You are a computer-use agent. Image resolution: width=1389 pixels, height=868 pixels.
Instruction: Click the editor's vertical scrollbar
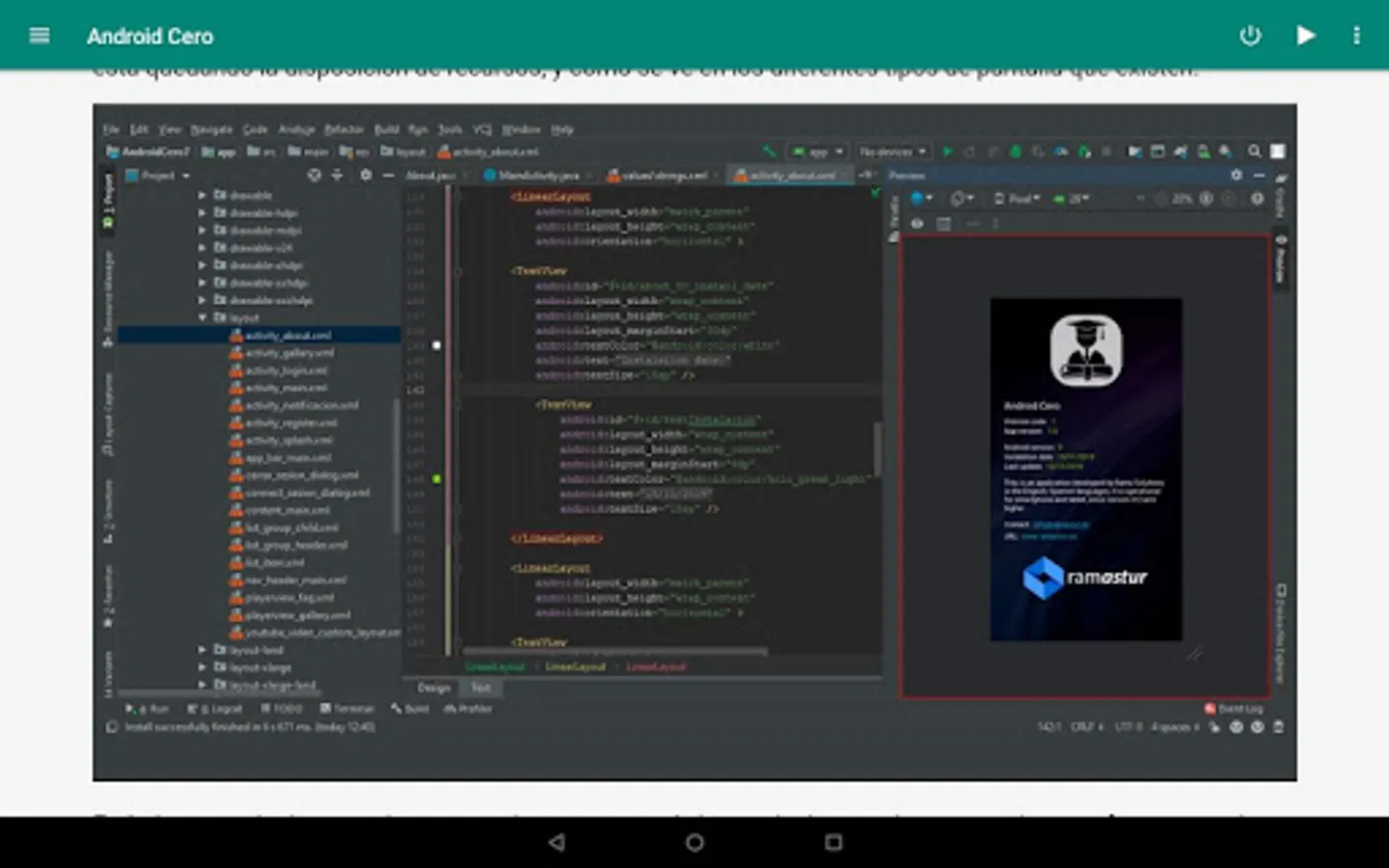[877, 447]
